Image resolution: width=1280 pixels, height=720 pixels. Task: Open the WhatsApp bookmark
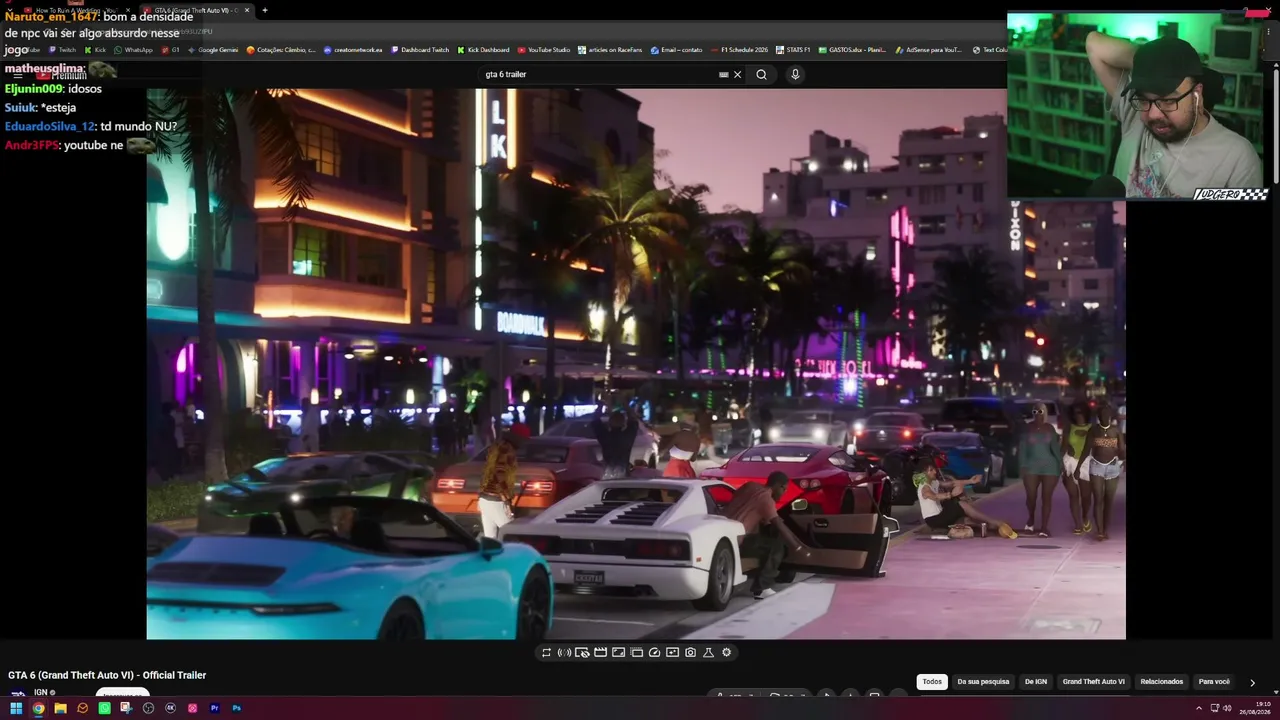133,50
